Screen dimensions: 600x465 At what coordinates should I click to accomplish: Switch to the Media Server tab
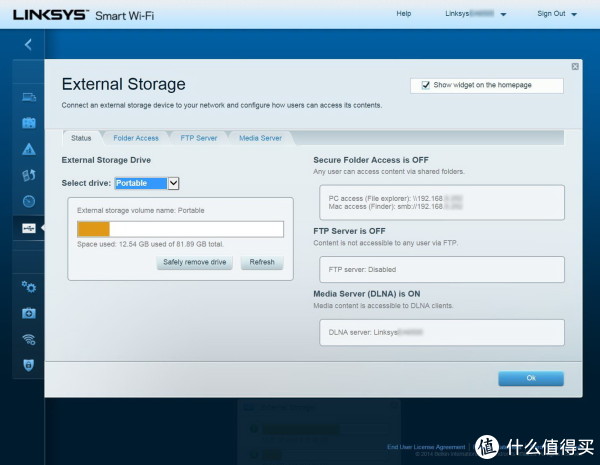260,138
